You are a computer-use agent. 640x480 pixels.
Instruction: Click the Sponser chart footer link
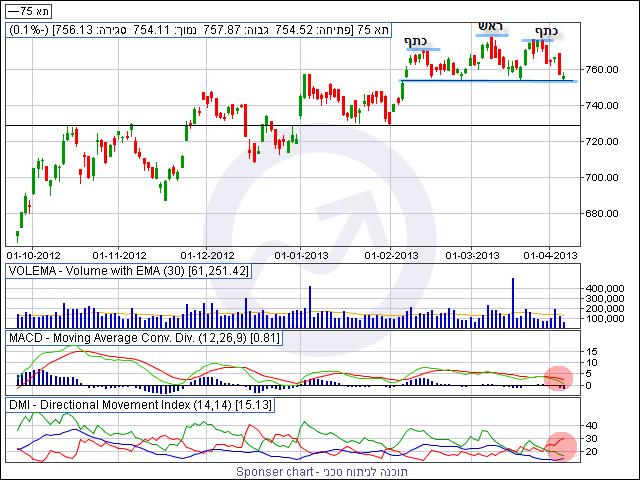click(322, 472)
